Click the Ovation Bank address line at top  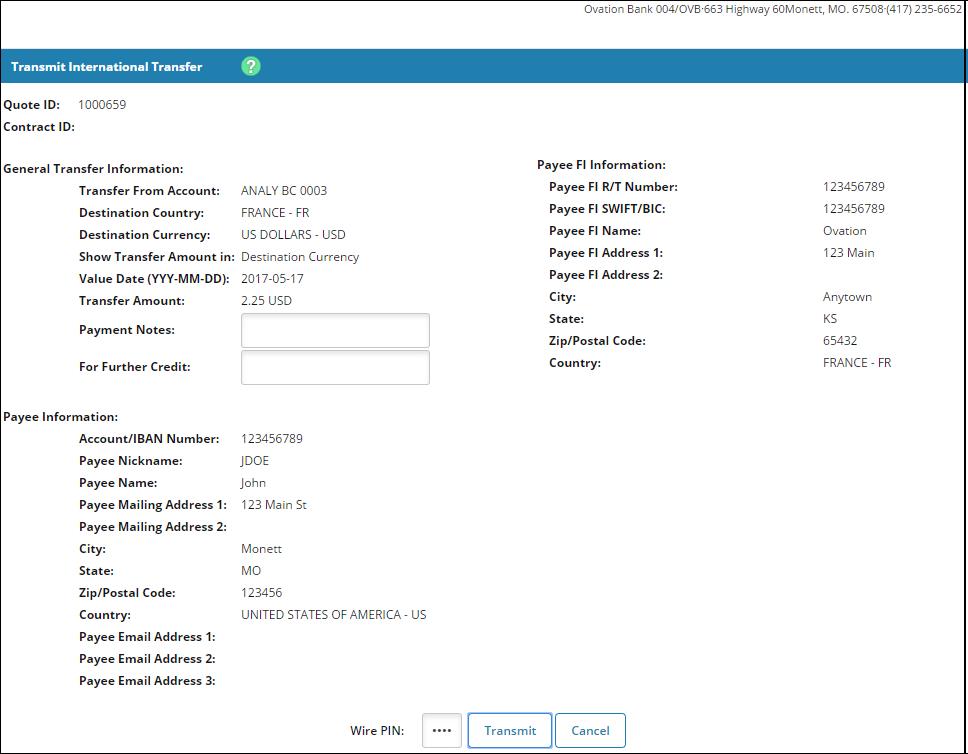(772, 9)
